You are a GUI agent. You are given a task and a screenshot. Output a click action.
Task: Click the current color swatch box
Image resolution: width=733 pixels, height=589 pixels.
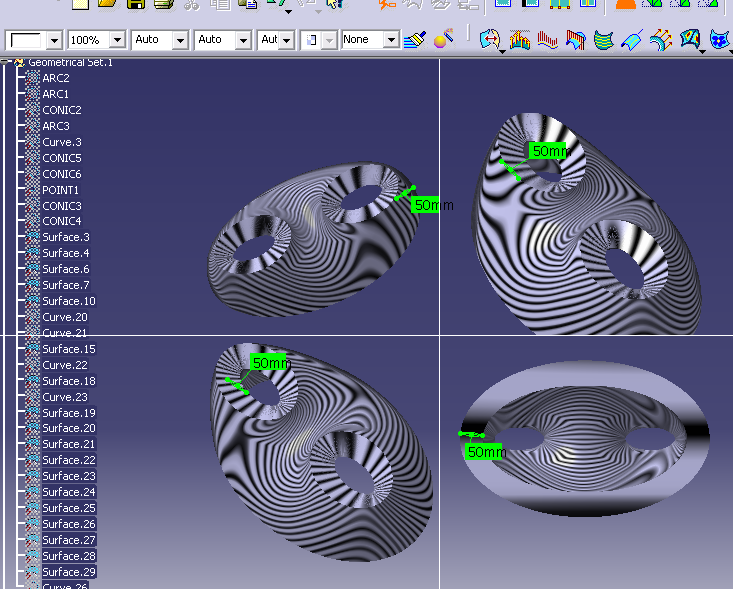[x=26, y=40]
